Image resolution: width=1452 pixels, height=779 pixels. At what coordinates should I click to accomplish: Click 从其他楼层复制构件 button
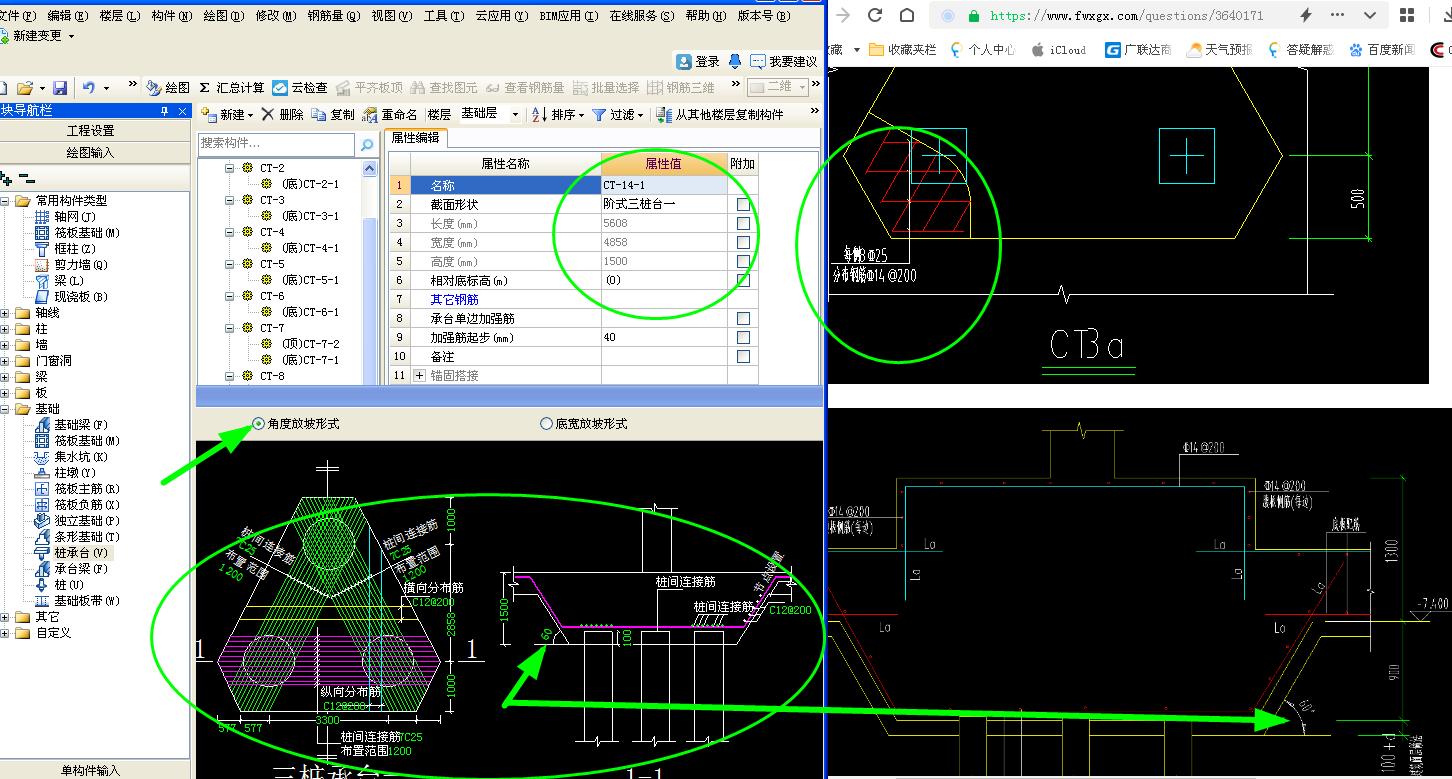(720, 115)
